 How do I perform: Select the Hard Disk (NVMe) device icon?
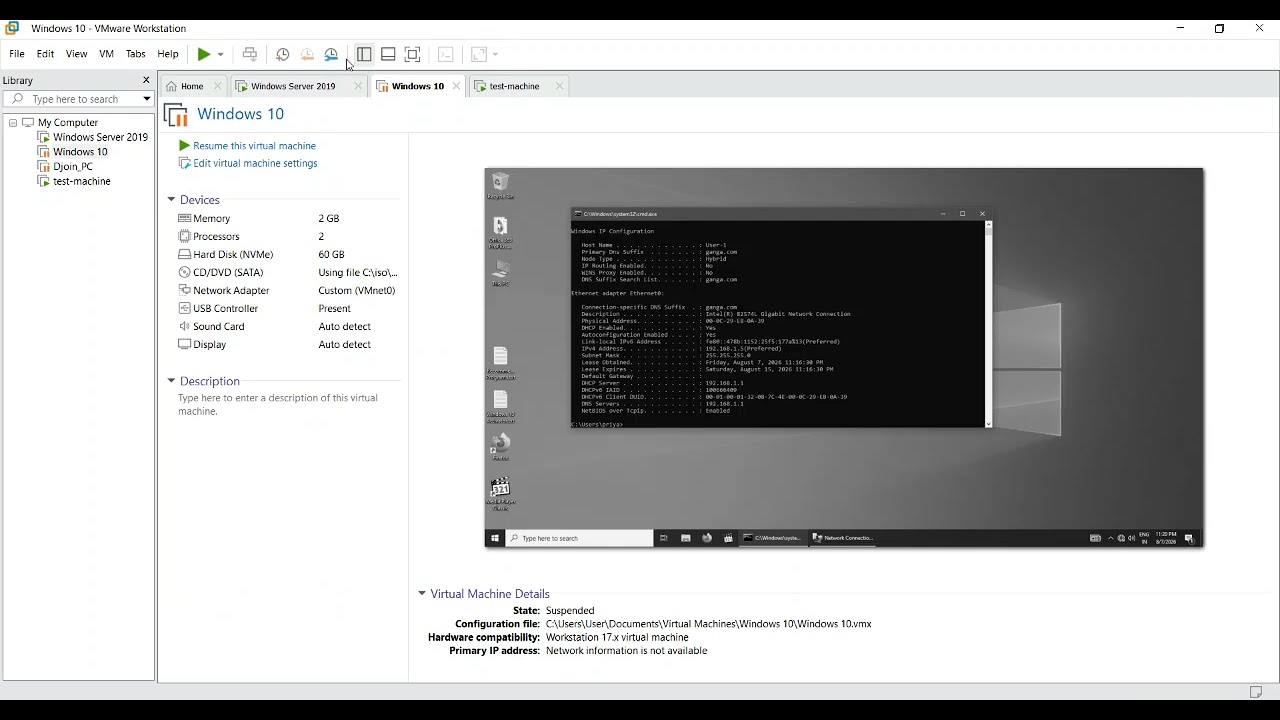coord(184,254)
